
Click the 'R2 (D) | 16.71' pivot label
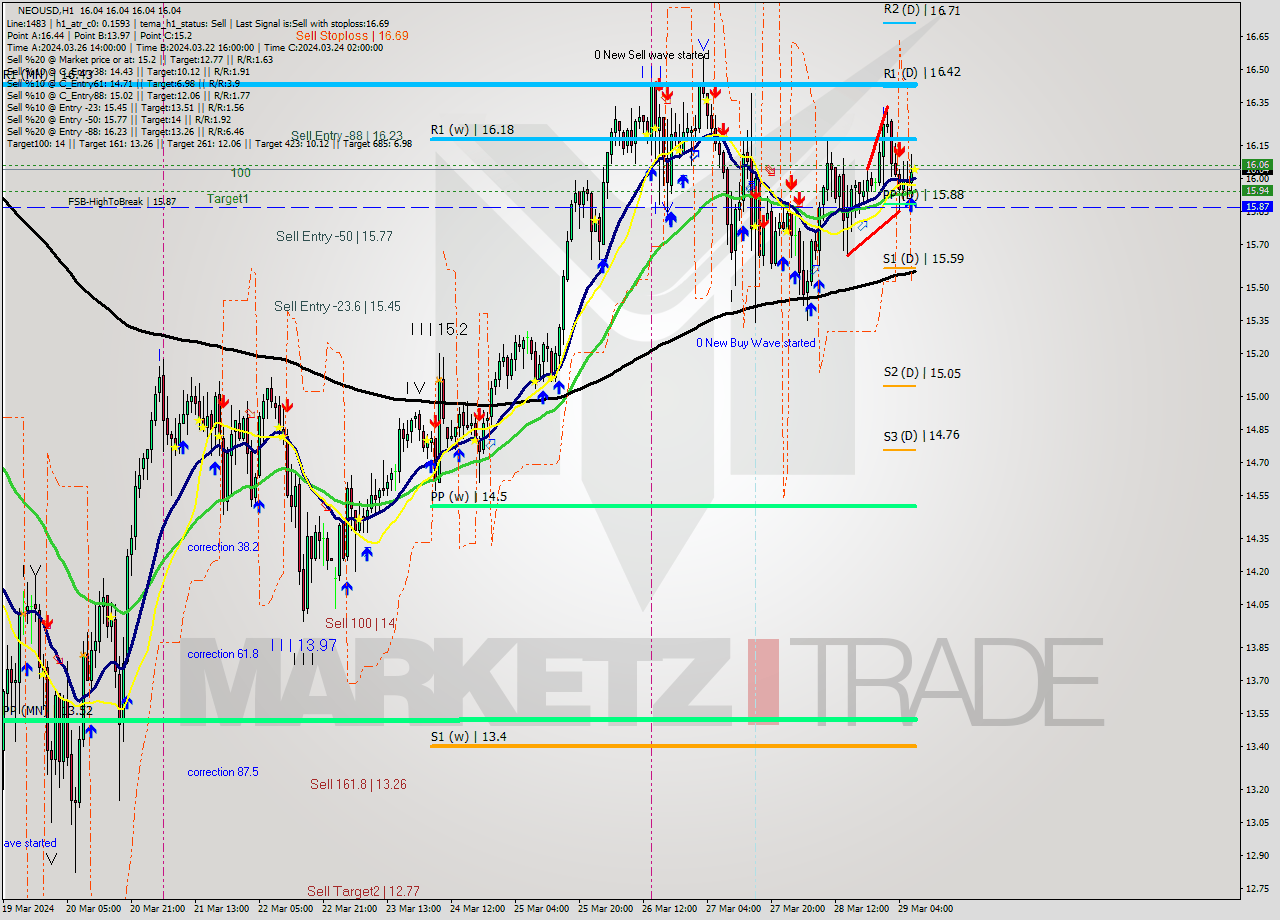pyautogui.click(x=922, y=10)
